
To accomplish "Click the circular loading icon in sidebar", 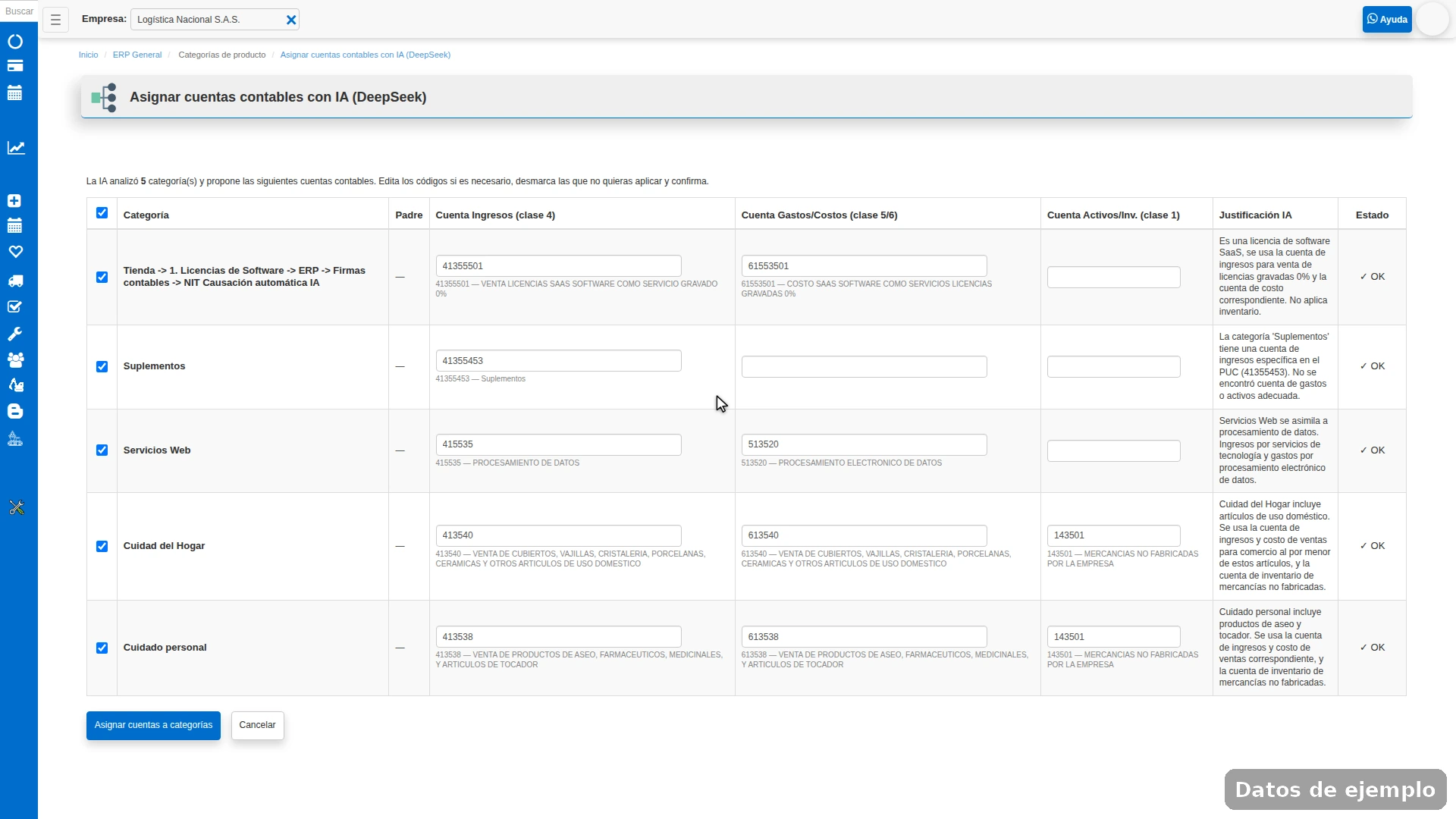I will [x=15, y=42].
